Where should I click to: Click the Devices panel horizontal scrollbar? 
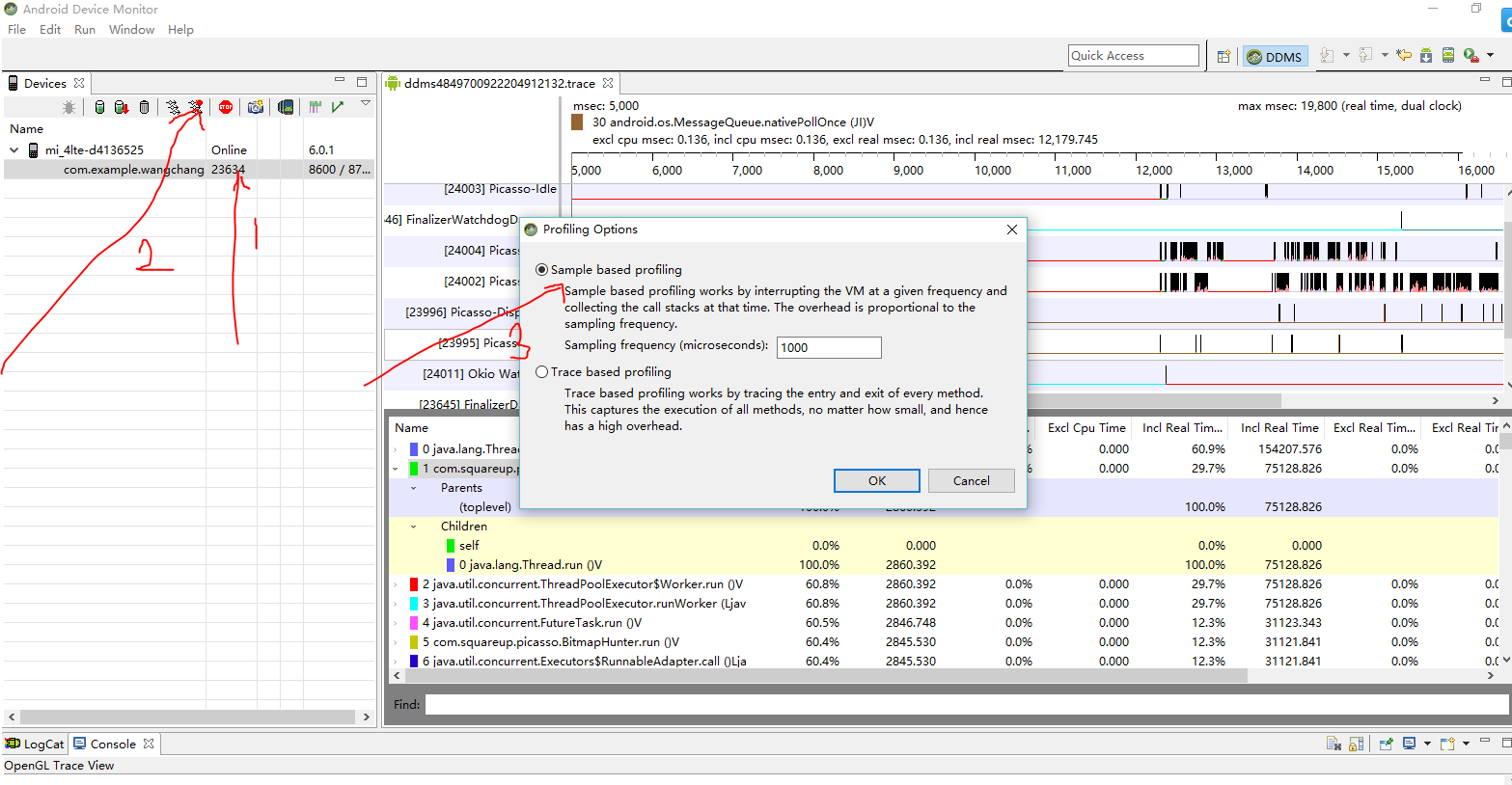click(187, 717)
